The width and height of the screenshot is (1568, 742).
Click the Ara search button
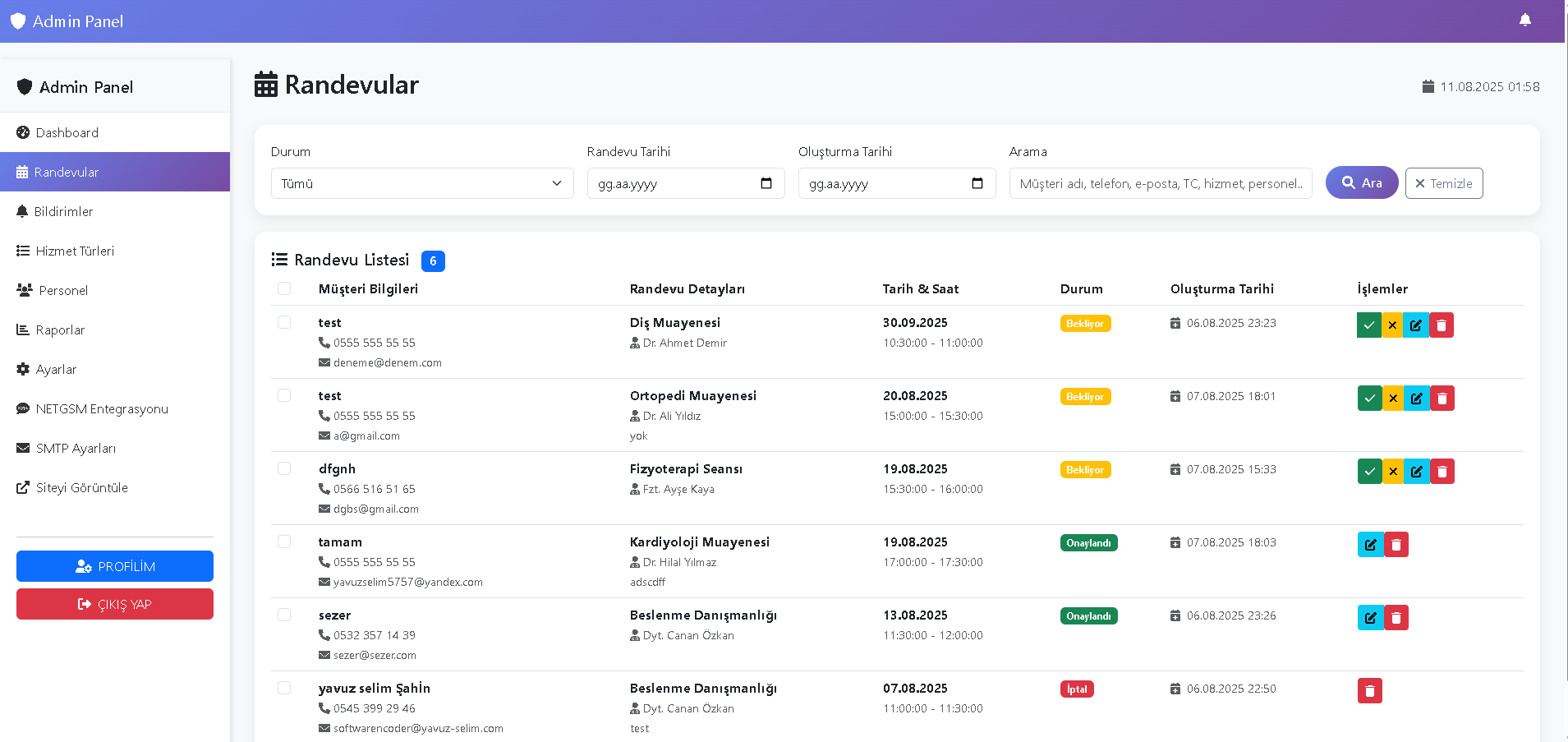pos(1361,182)
